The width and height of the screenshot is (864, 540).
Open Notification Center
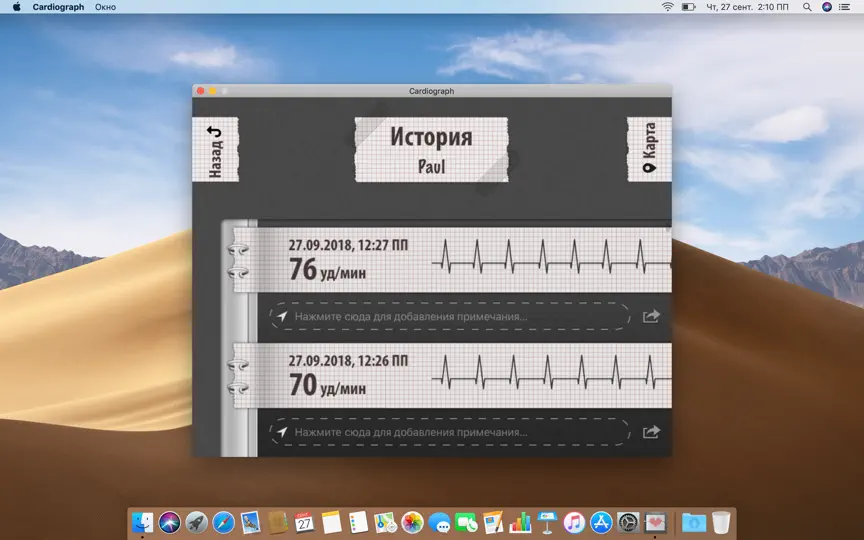844,7
